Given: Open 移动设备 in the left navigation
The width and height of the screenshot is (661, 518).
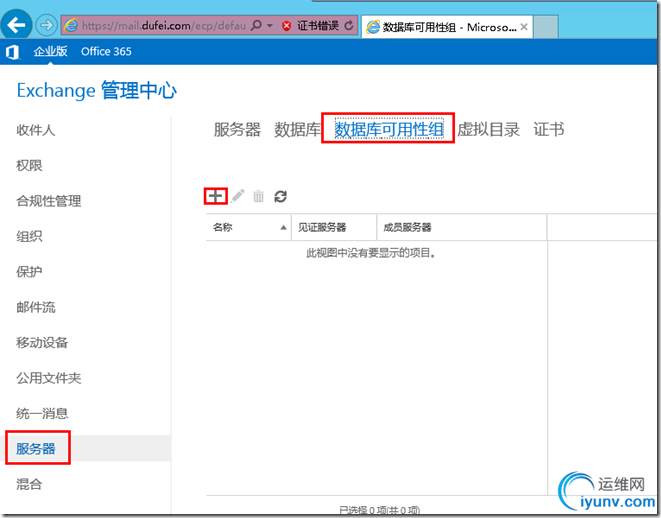Looking at the screenshot, I should 42,343.
